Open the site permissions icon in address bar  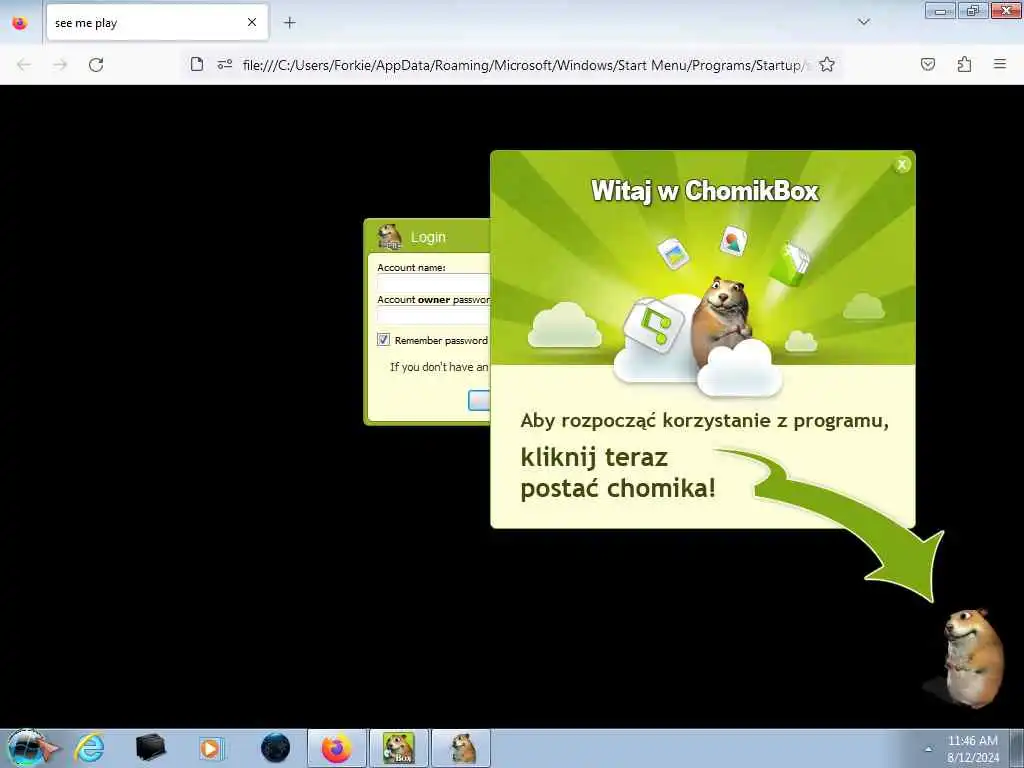tap(225, 65)
